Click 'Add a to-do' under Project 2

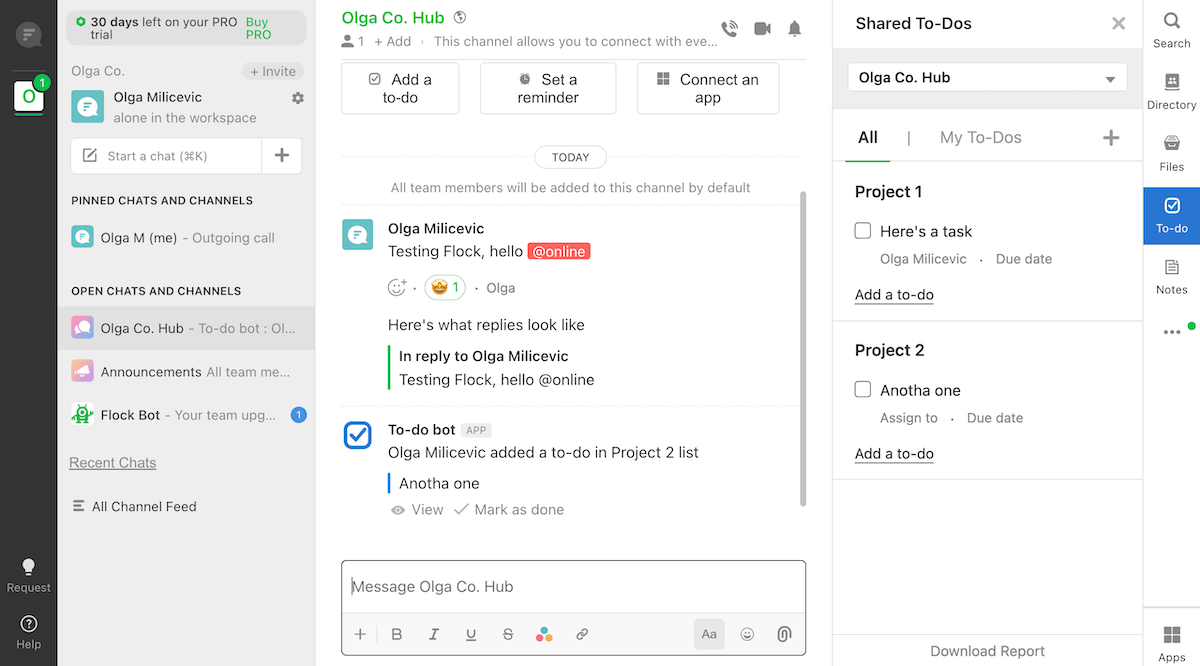pos(894,454)
